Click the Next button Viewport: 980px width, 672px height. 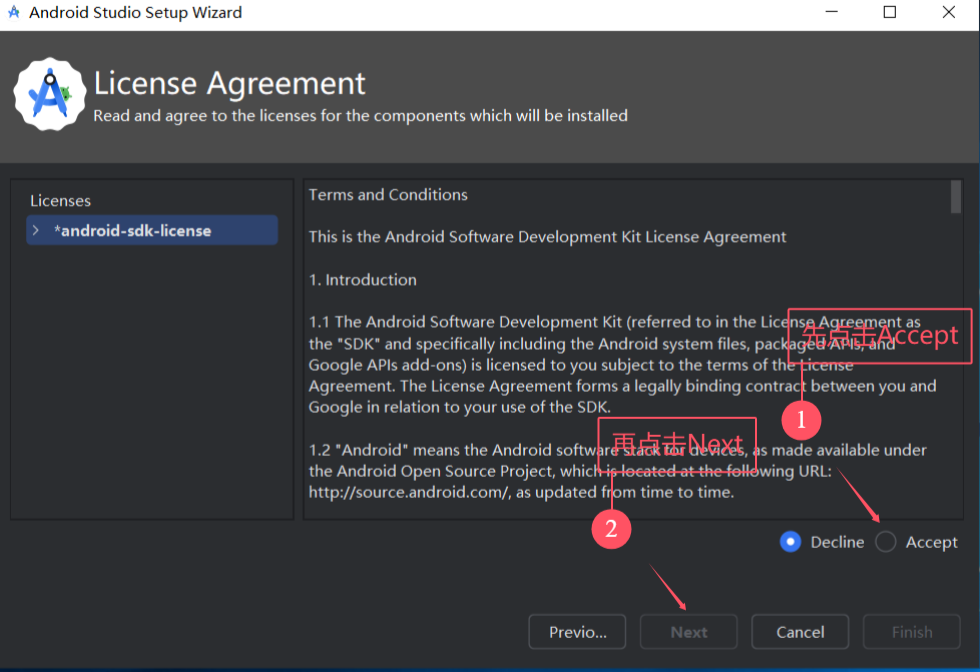[688, 631]
